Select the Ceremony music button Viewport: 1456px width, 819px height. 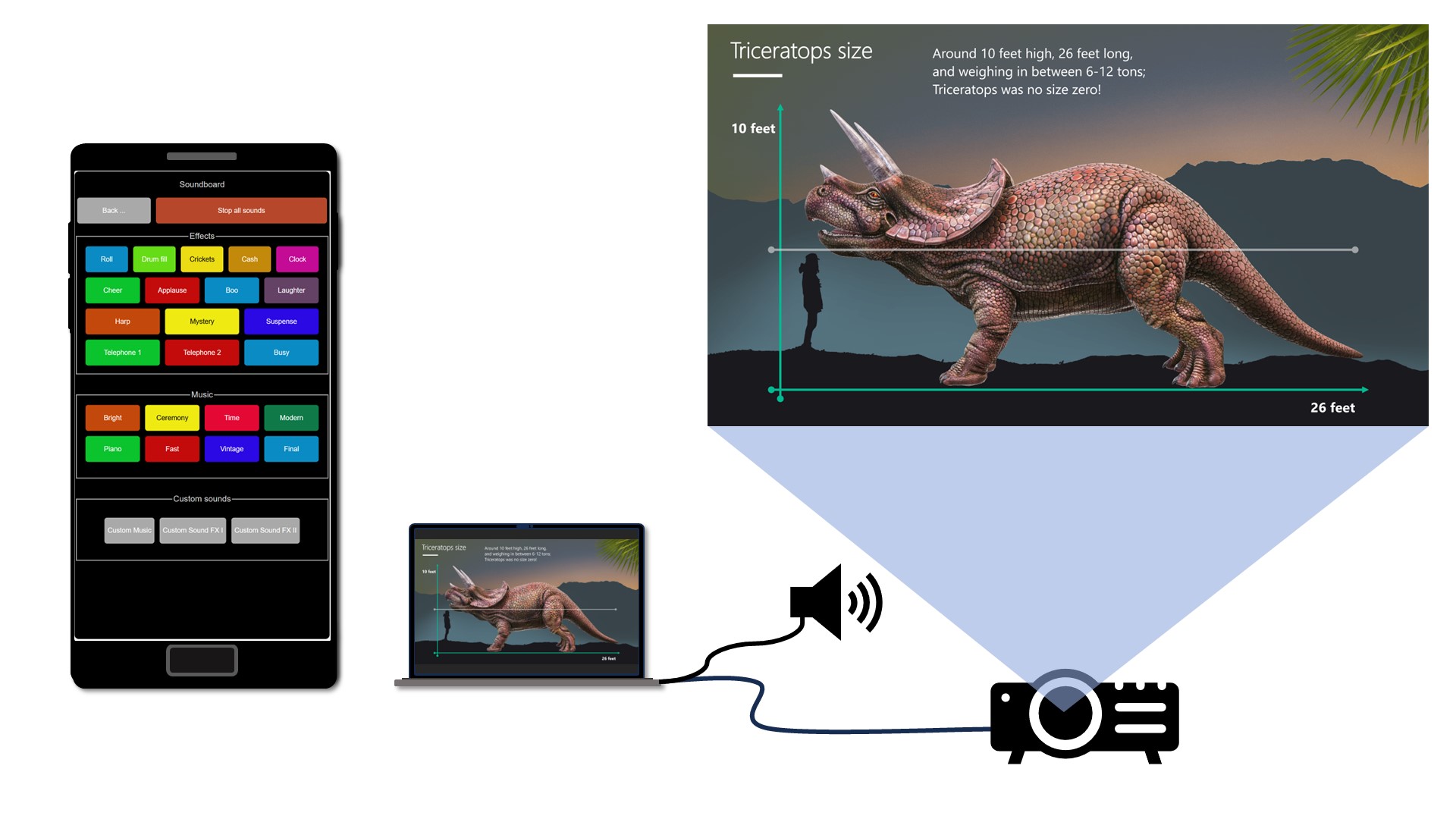point(171,417)
